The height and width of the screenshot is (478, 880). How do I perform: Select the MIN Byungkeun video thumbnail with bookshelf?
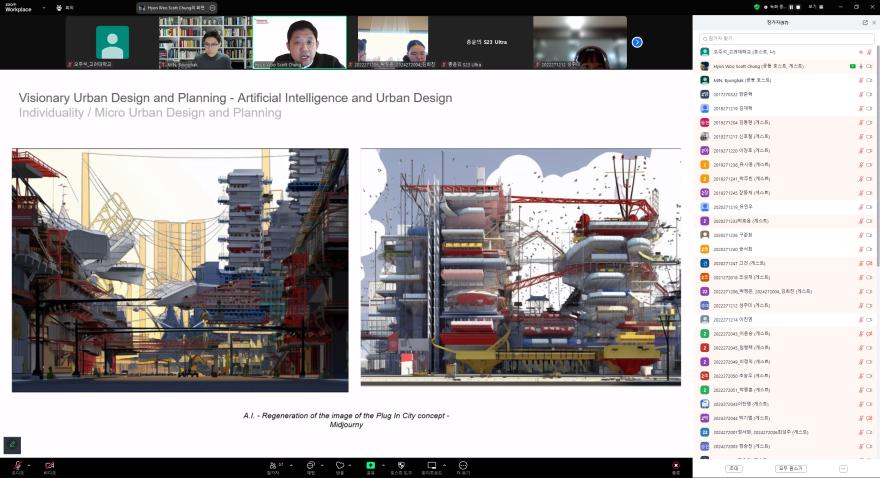[205, 42]
